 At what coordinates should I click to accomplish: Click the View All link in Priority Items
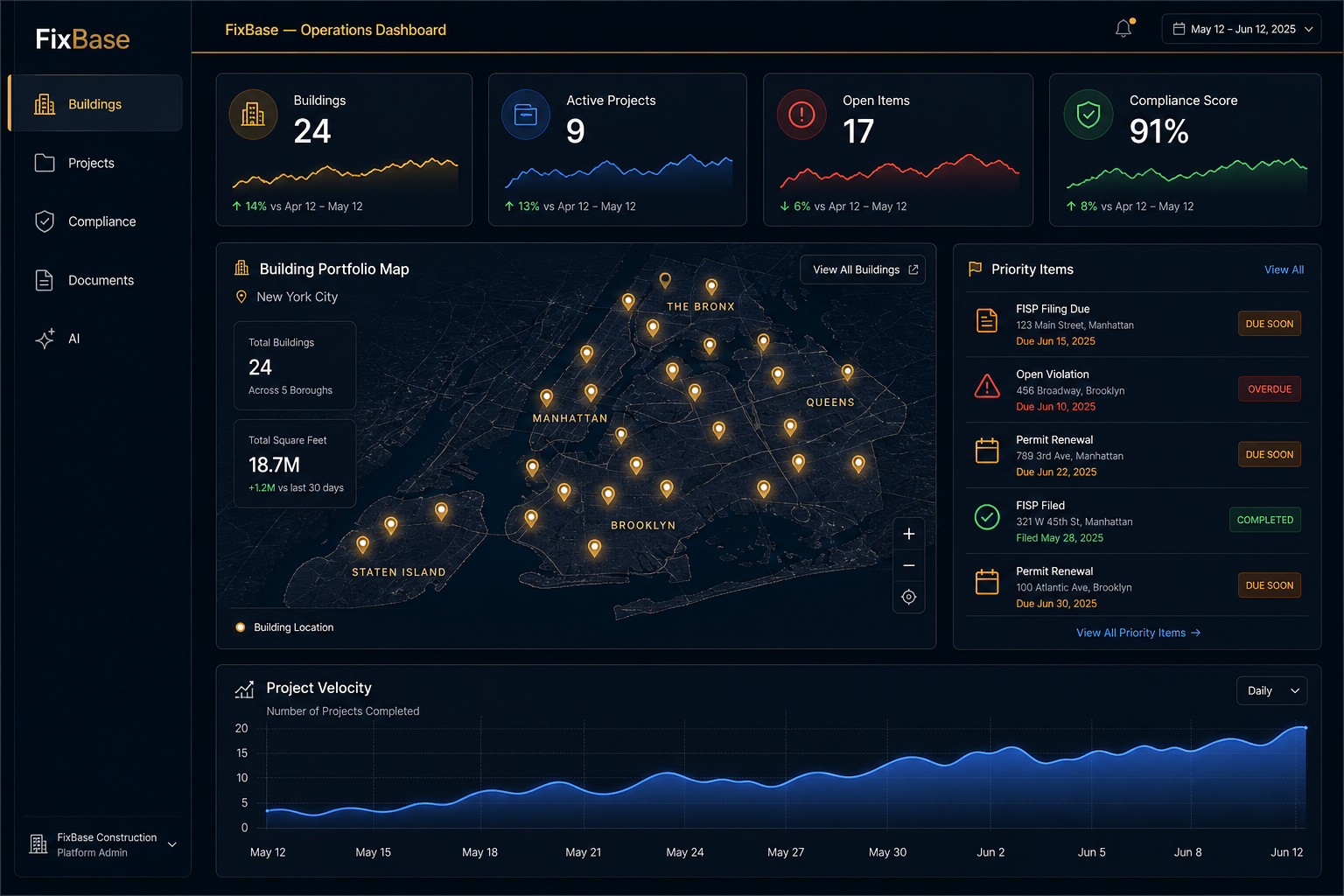(1284, 269)
